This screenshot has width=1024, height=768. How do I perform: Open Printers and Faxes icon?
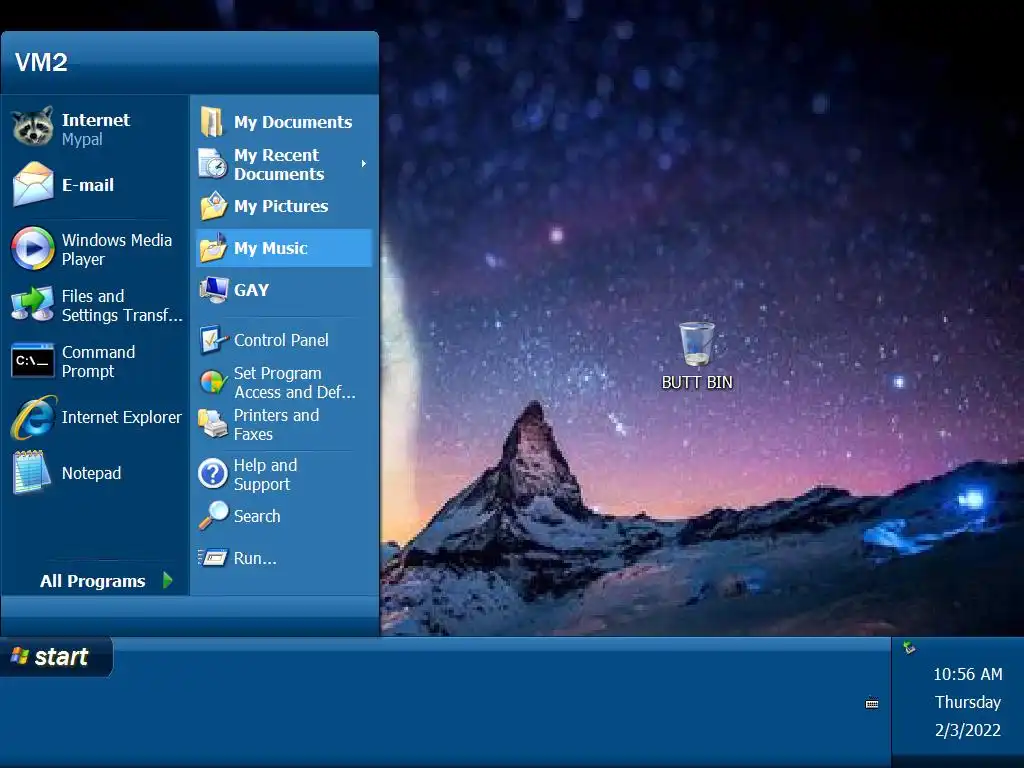tap(212, 424)
